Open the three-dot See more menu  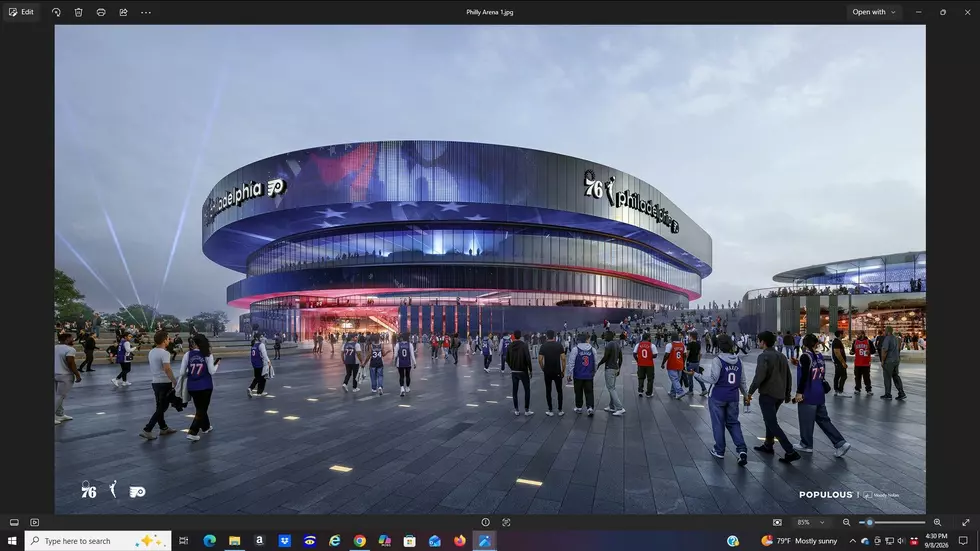[x=146, y=12]
